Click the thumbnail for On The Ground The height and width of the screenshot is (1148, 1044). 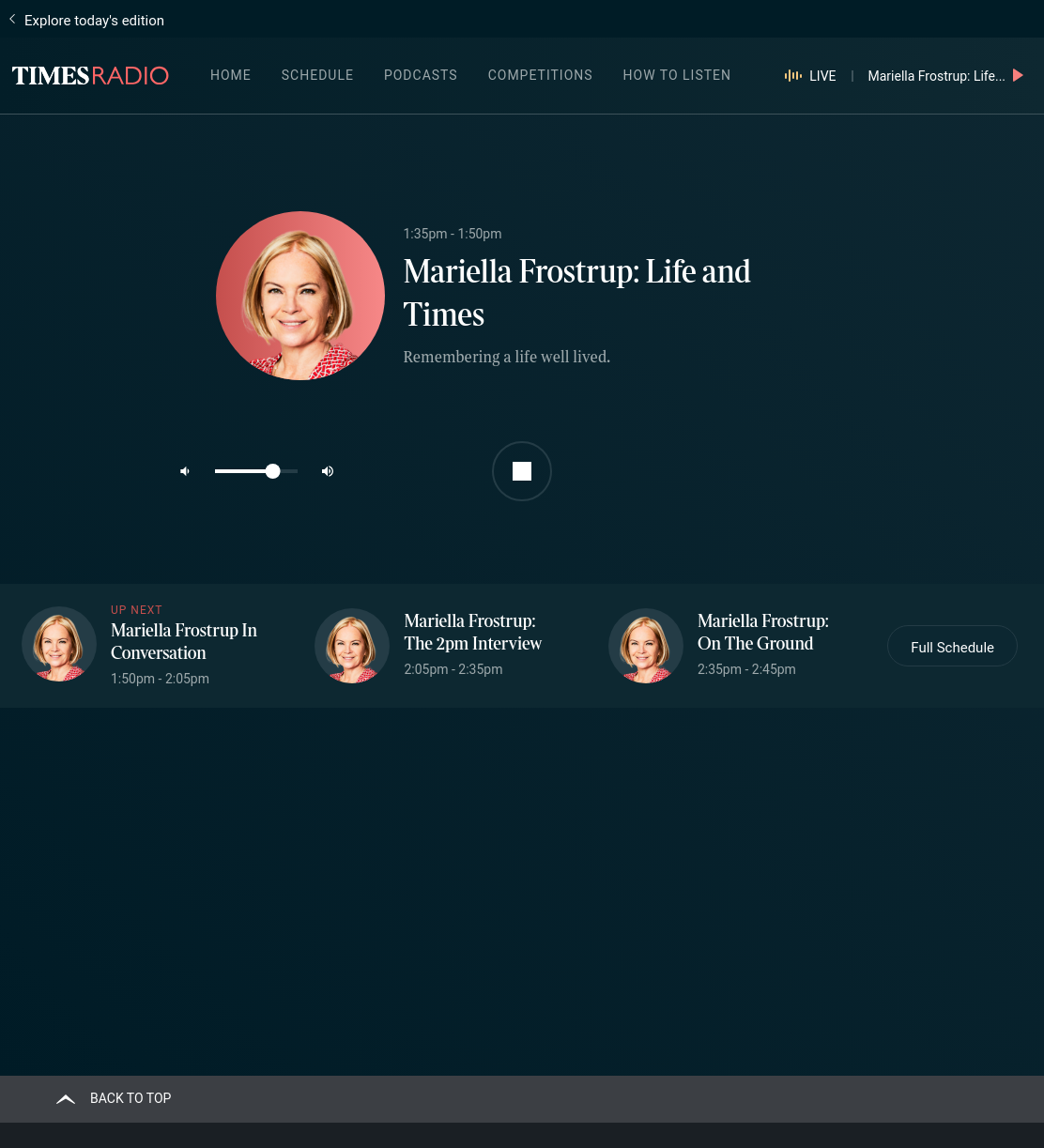tap(646, 646)
